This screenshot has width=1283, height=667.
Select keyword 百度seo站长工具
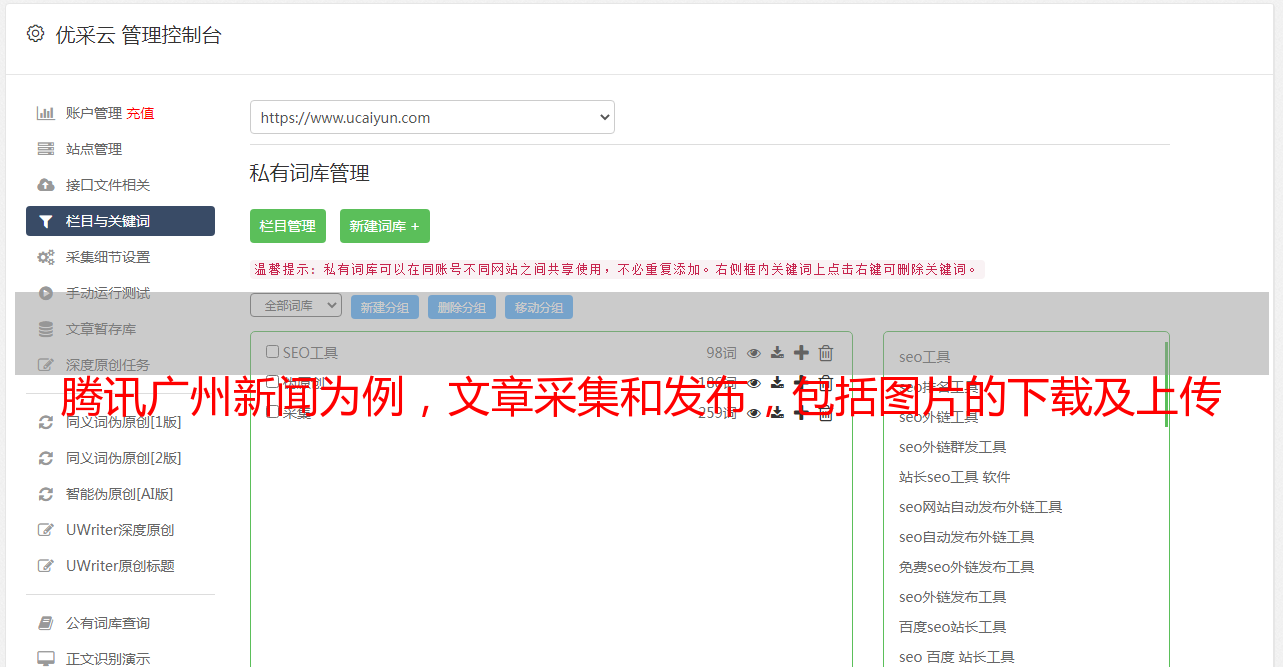click(953, 627)
